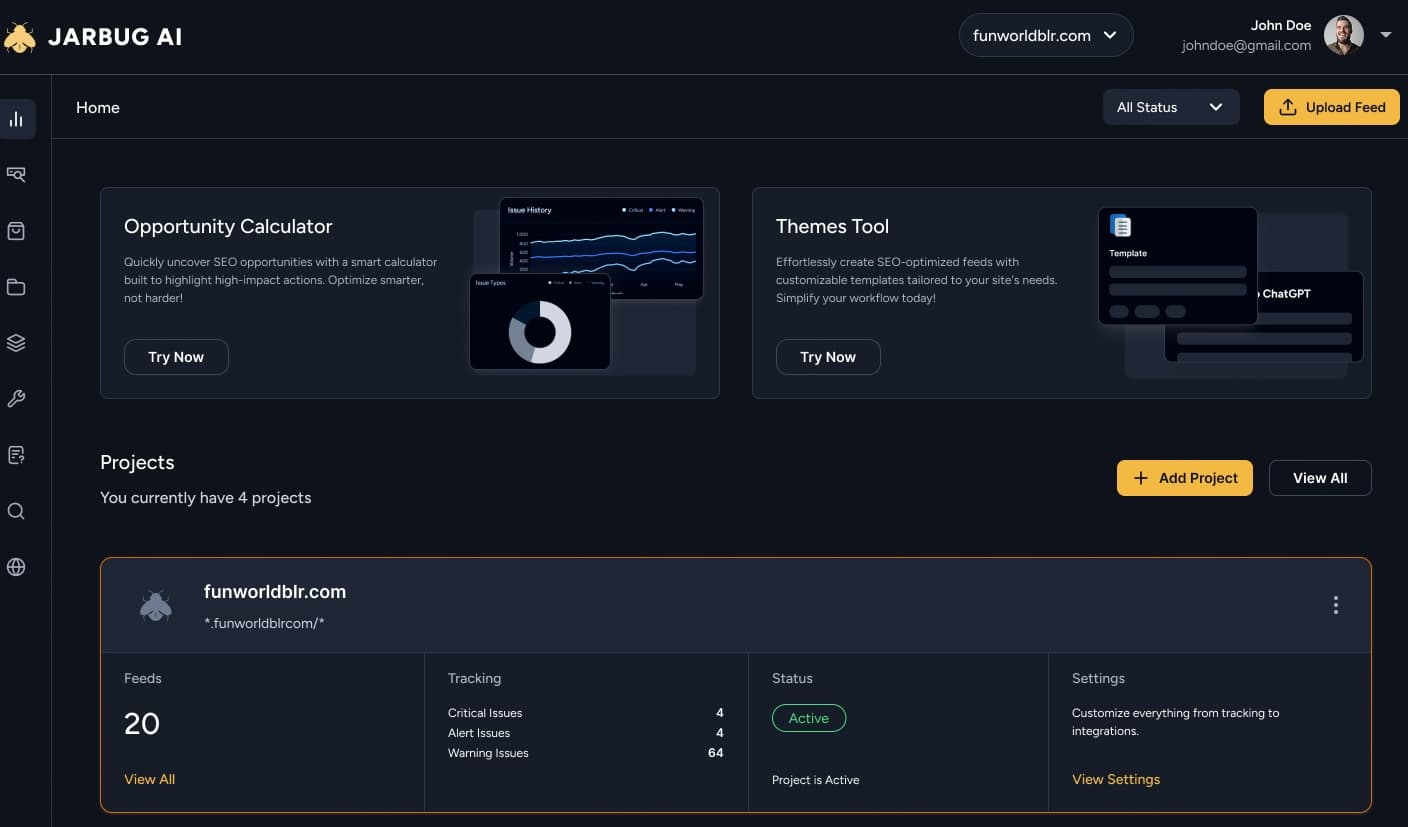The height and width of the screenshot is (827, 1408).
Task: Open View Settings link on project card
Action: [x=1115, y=779]
